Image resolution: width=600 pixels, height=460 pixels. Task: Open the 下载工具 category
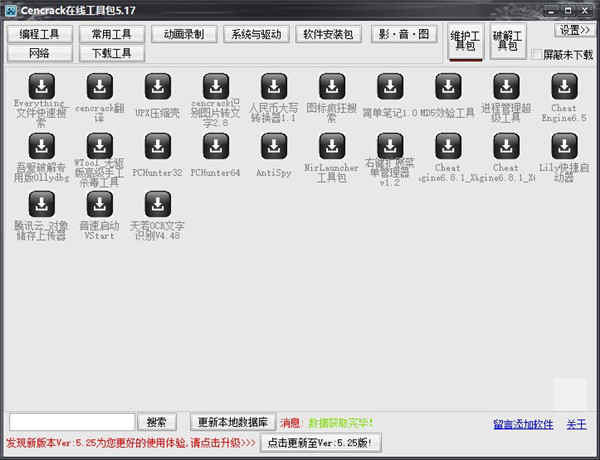pos(112,53)
